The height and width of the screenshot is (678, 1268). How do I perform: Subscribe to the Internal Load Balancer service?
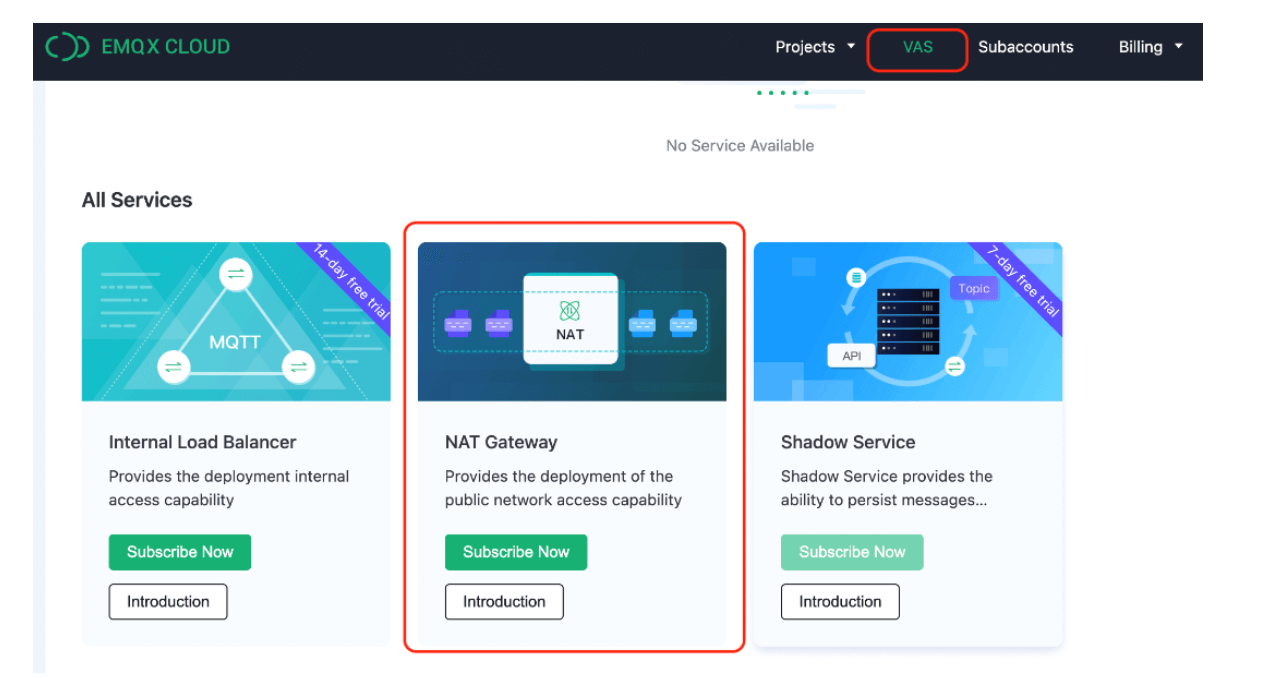click(x=180, y=552)
